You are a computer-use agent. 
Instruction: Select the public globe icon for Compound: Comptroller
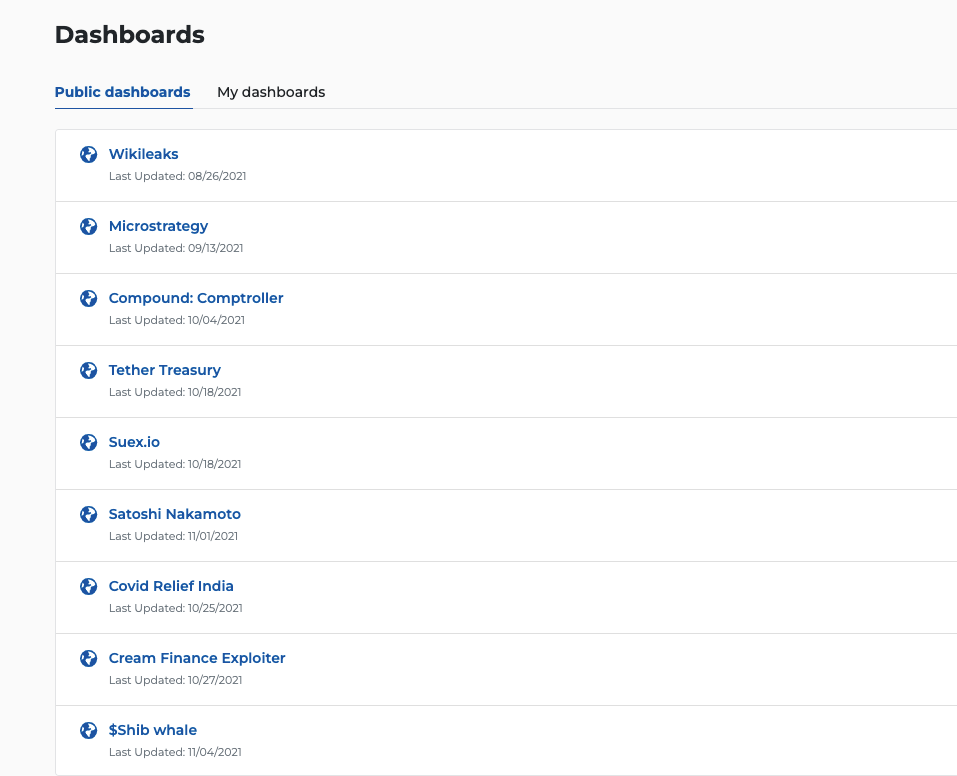pyautogui.click(x=88, y=298)
